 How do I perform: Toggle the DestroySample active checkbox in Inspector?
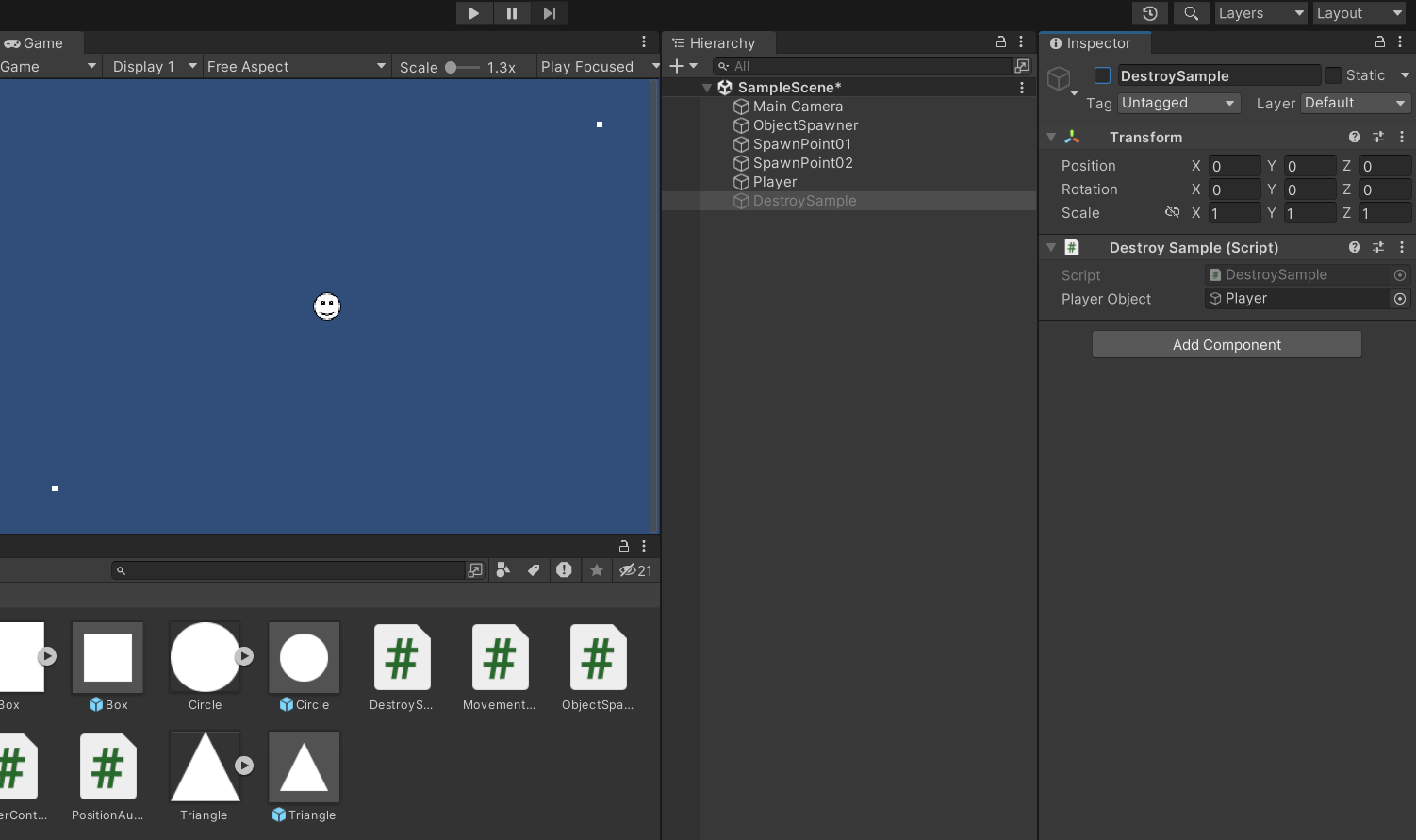click(1101, 74)
